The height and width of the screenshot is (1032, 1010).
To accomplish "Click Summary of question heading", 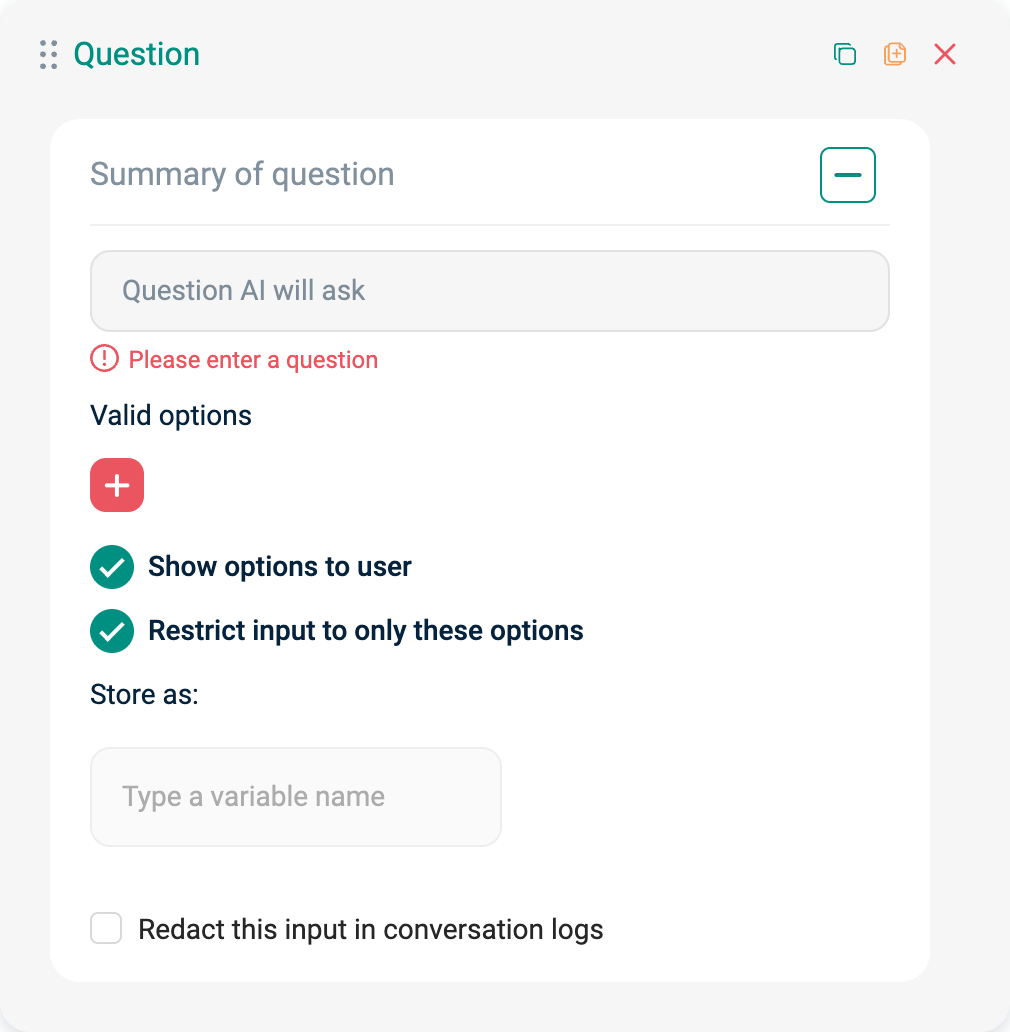I will (242, 174).
